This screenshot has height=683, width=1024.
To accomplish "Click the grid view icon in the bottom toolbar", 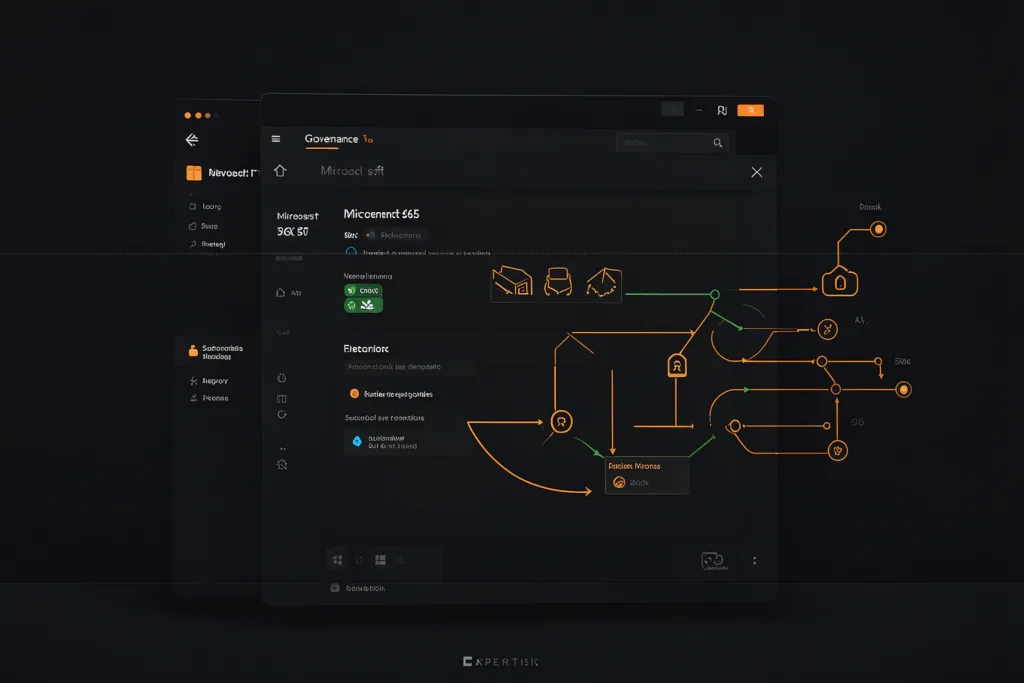I will point(380,560).
